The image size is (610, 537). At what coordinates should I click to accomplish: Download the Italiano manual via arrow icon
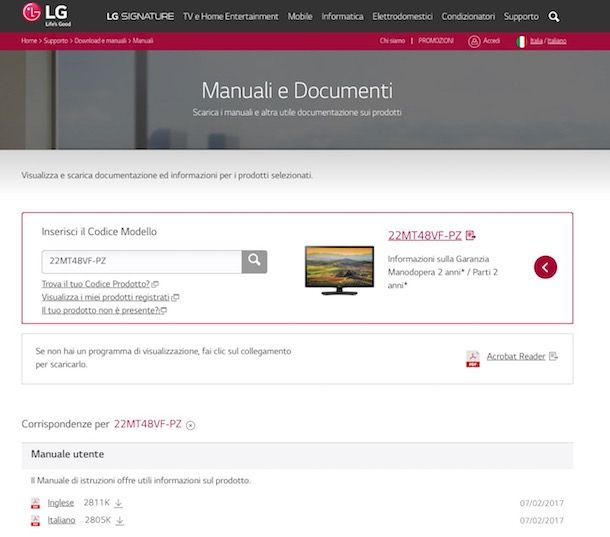point(120,521)
